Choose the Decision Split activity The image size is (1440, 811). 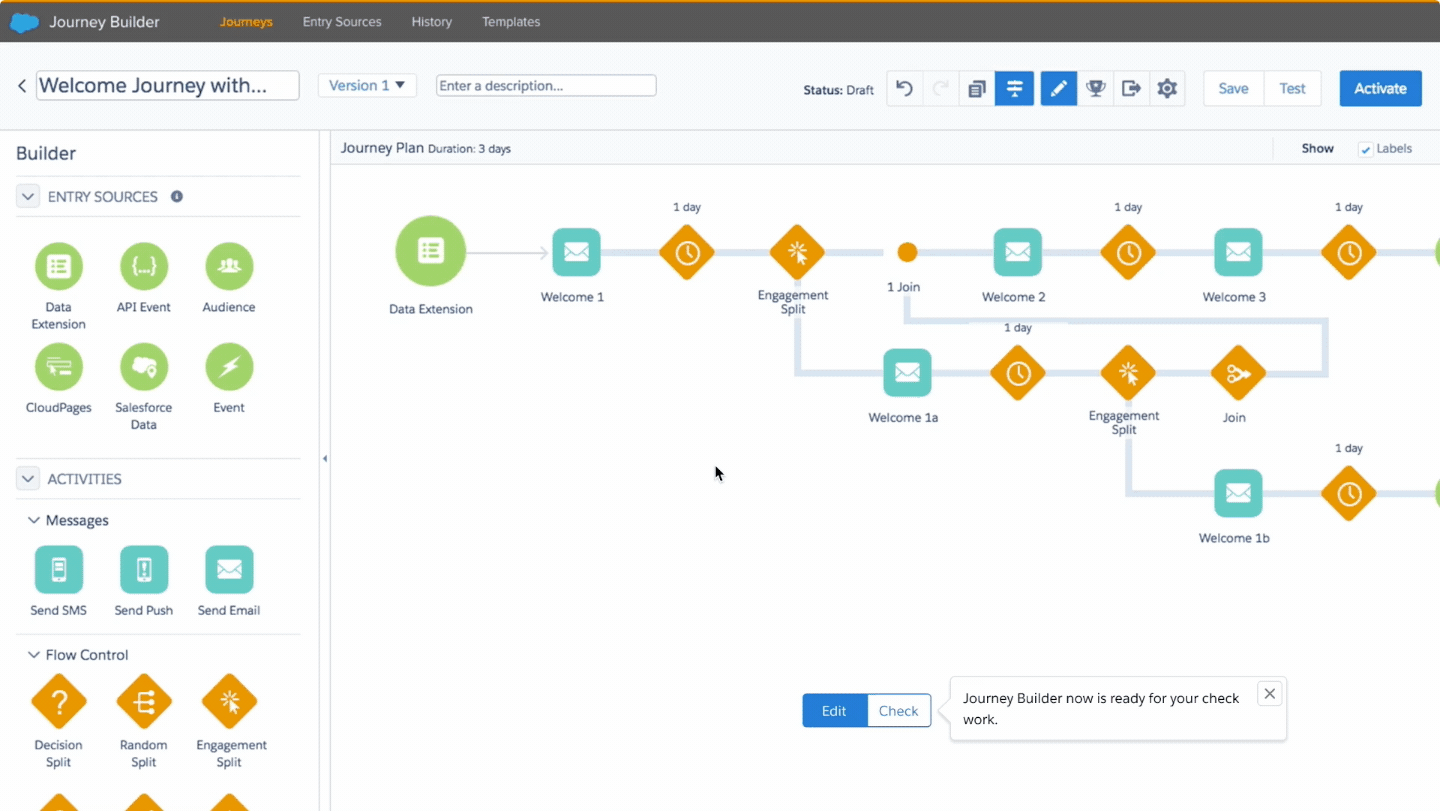point(59,702)
